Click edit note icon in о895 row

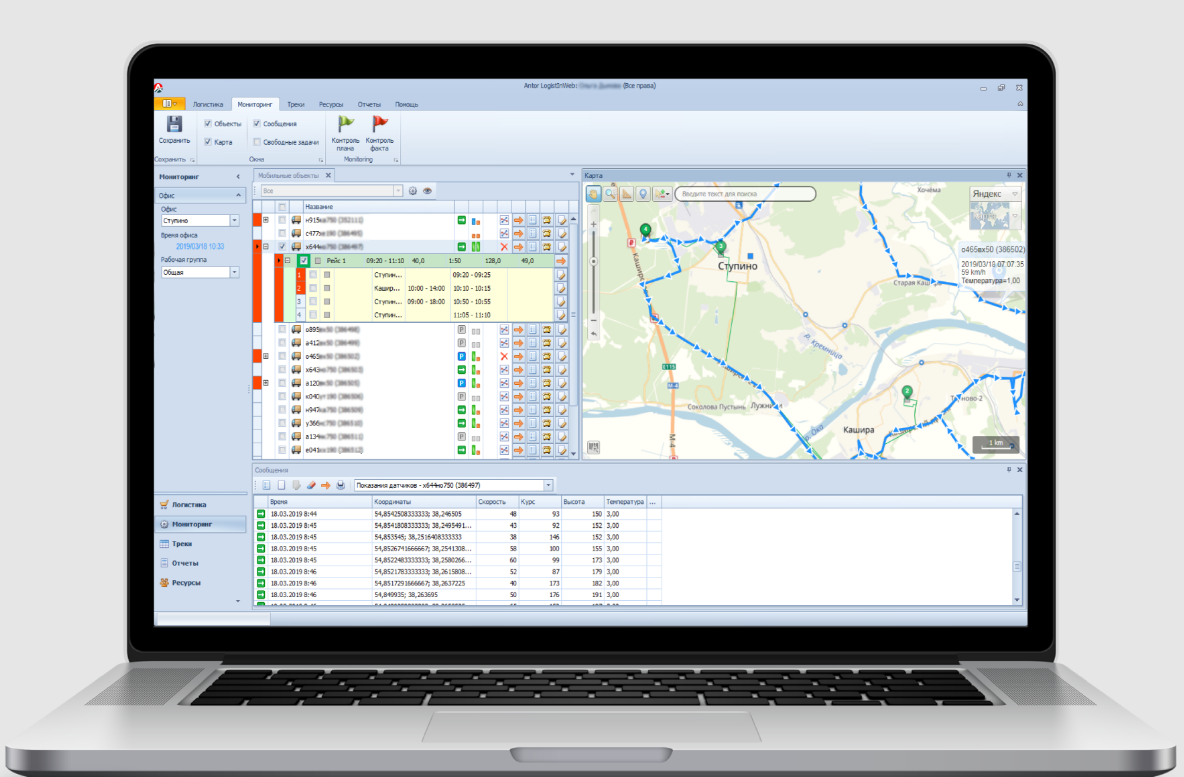point(562,330)
